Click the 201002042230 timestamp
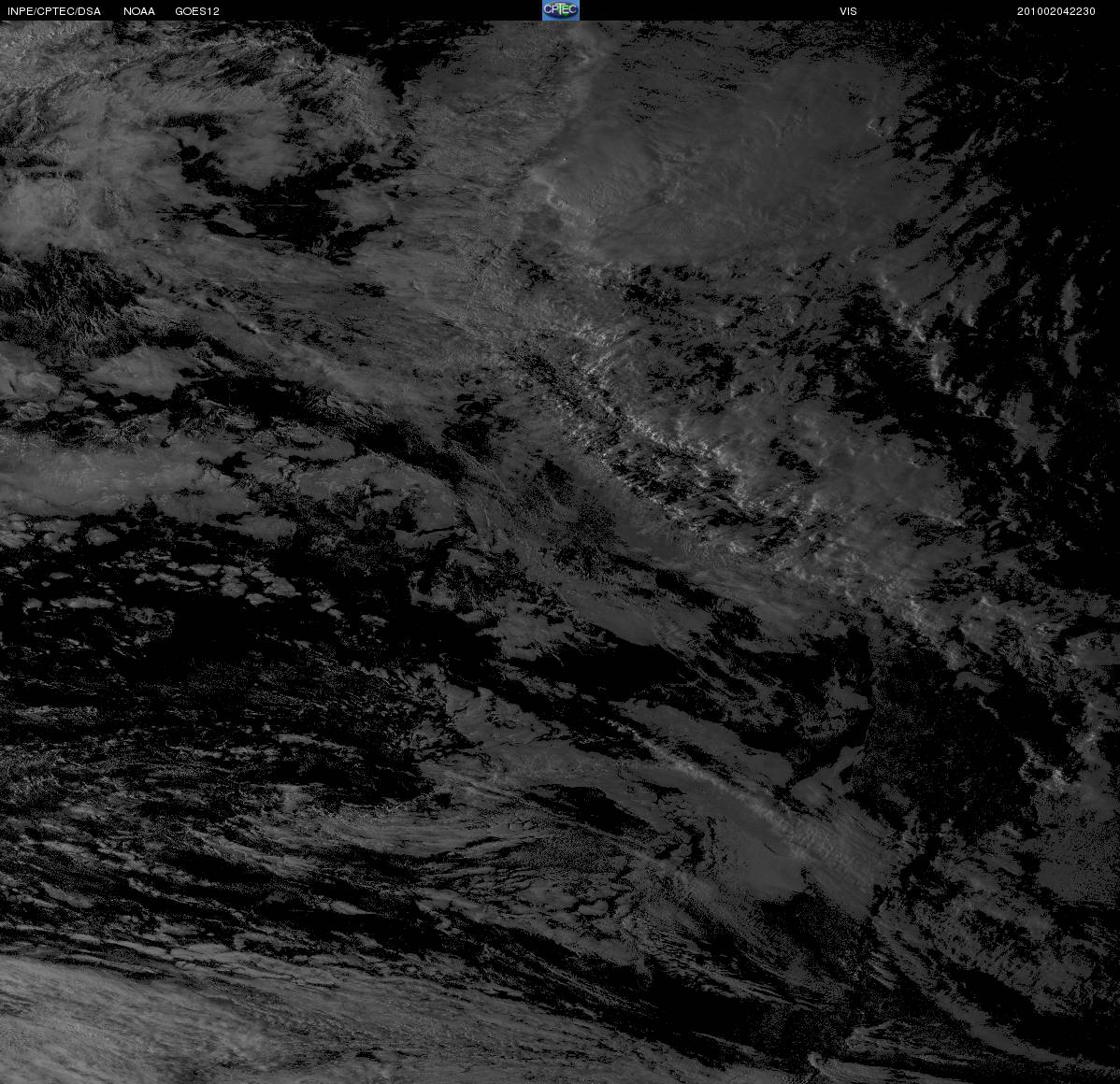This screenshot has height=1084, width=1120. click(x=1056, y=11)
